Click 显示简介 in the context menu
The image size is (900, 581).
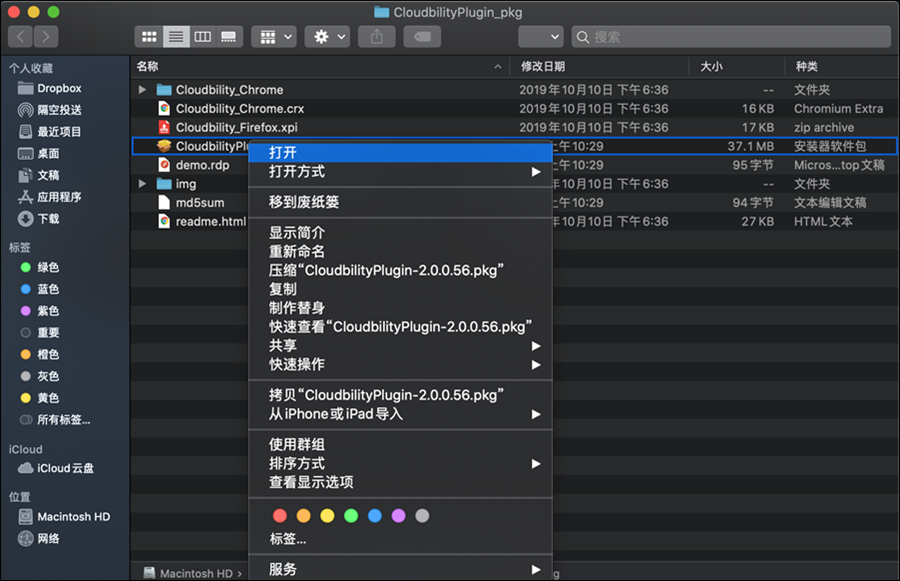point(297,233)
